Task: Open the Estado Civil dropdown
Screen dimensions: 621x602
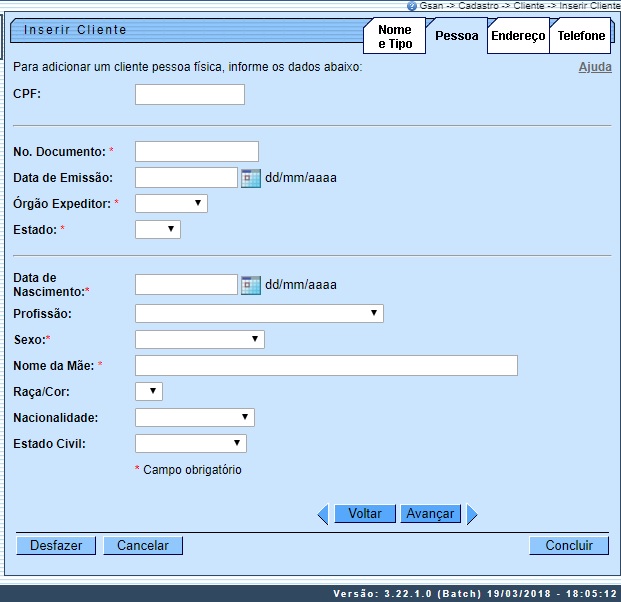Action: tap(190, 443)
